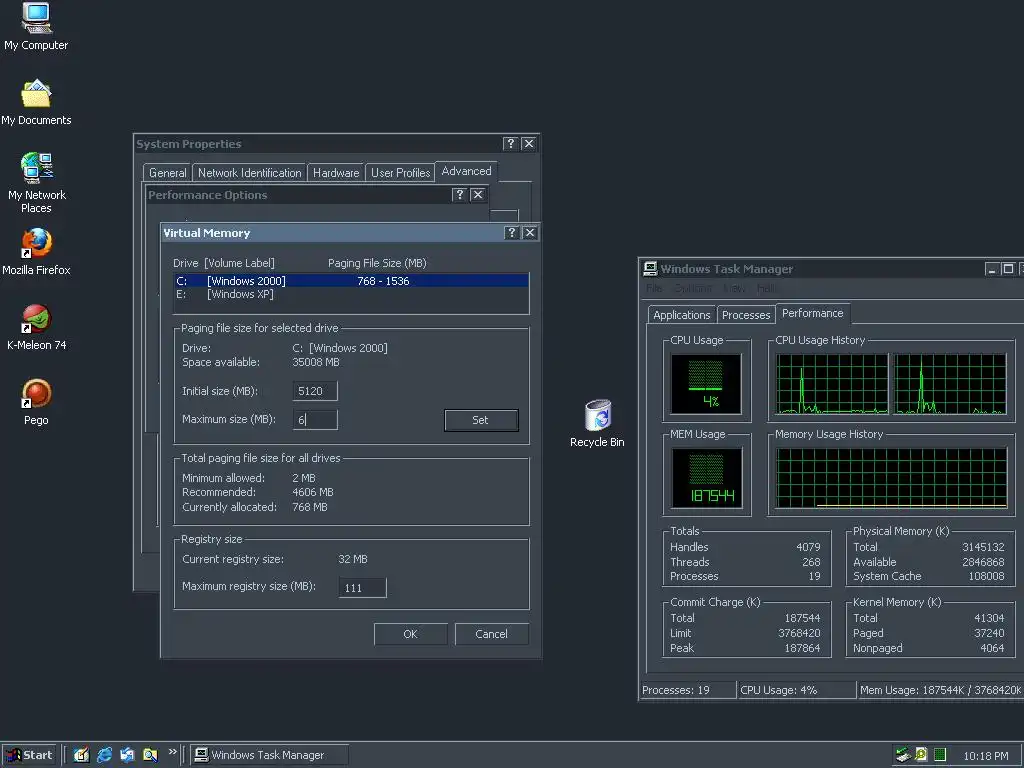Click OK in Virtual Memory dialog

coord(410,634)
